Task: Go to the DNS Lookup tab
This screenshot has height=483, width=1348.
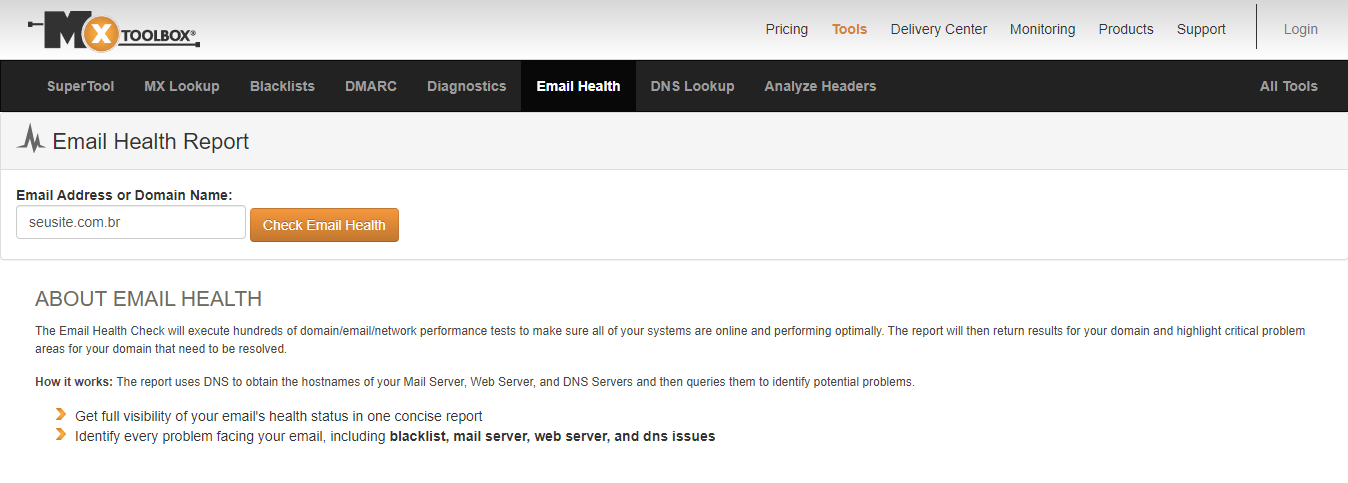Action: pos(692,86)
